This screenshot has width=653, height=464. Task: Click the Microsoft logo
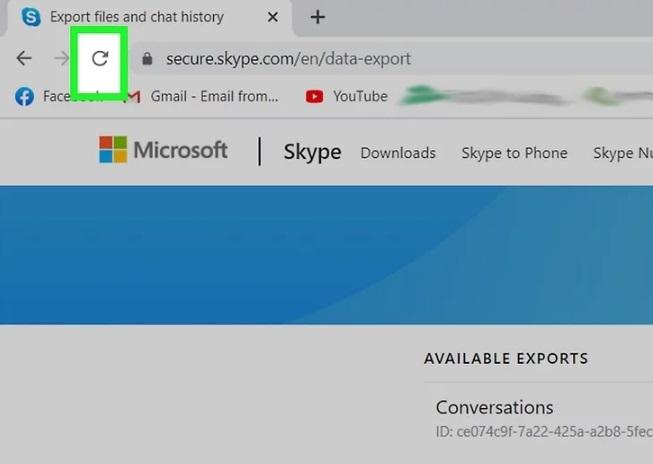163,150
